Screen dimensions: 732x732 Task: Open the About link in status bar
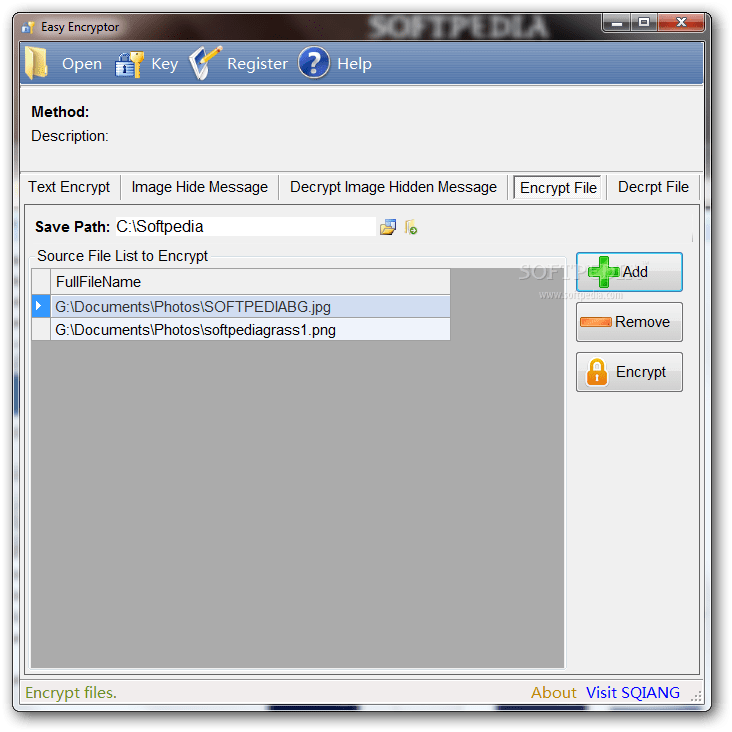(554, 693)
